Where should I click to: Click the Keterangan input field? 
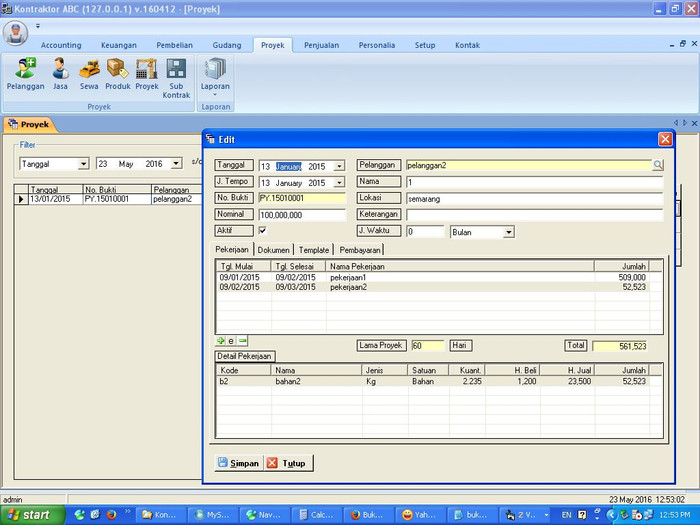535,215
